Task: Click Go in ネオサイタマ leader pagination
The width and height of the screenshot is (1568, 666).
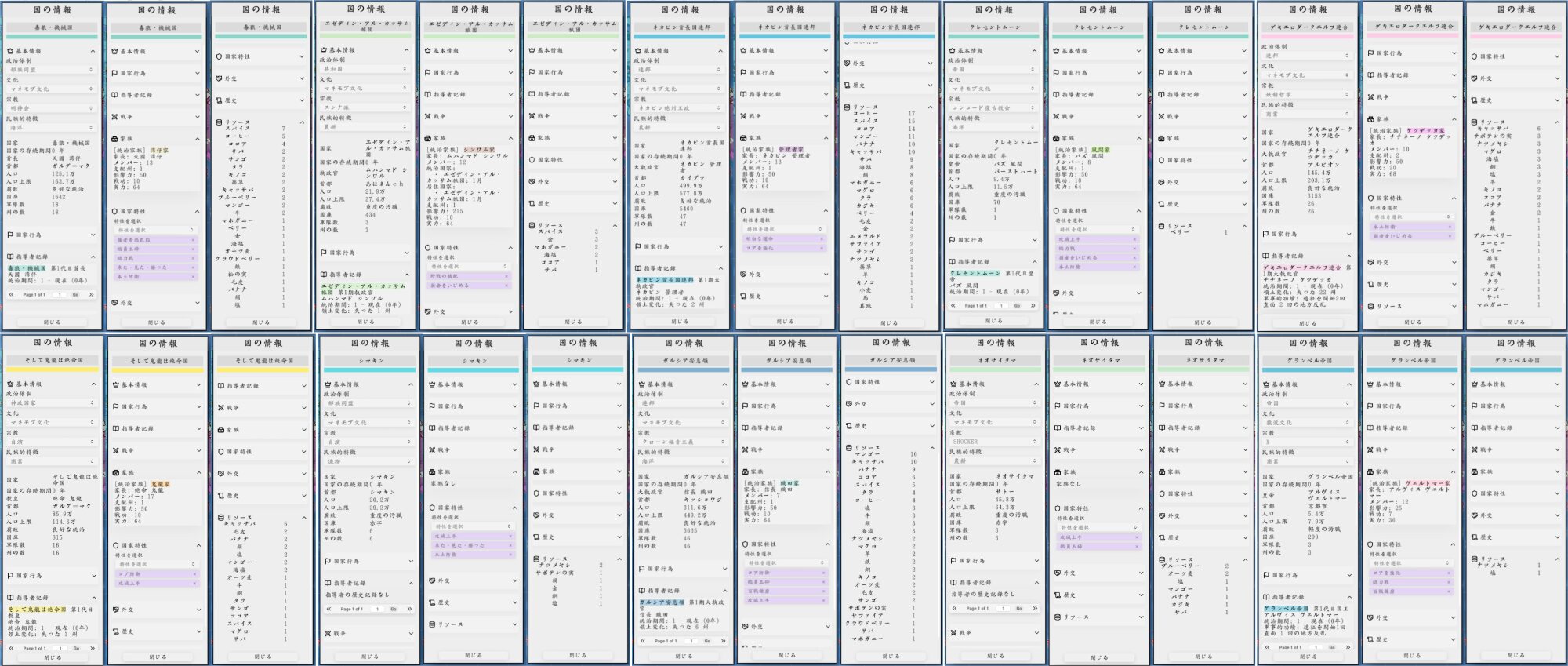Action: pyautogui.click(x=1020, y=608)
